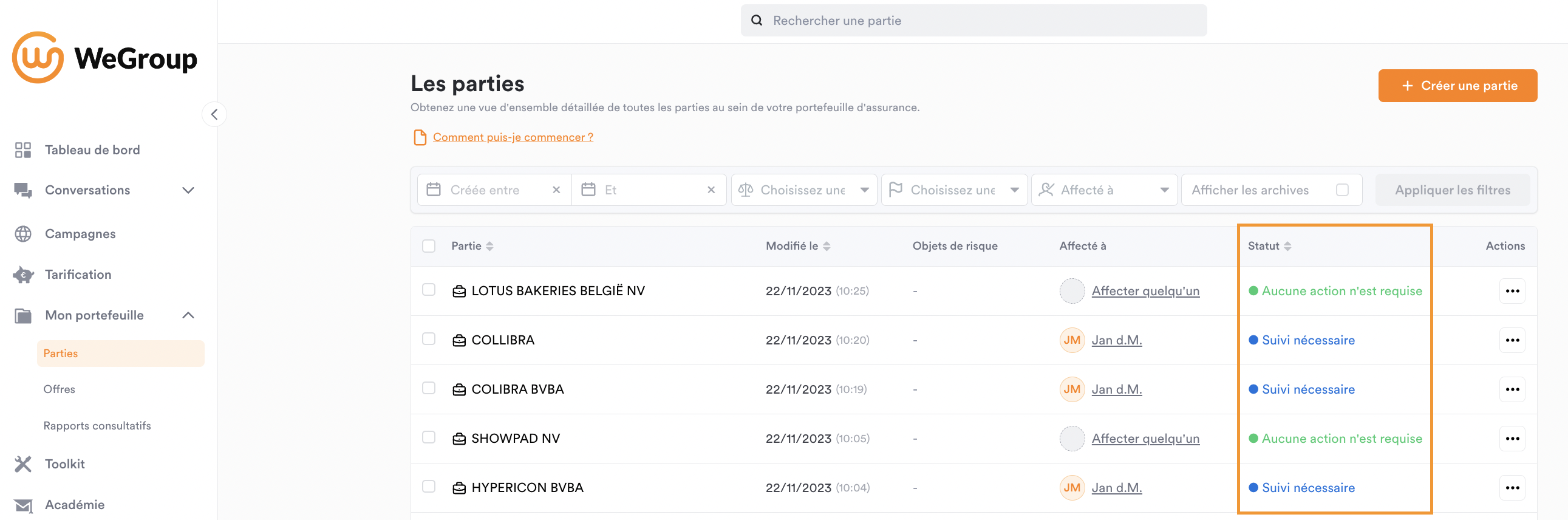Check the LOTUS BAKERIES BELGIË NV row checkbox

pyautogui.click(x=429, y=290)
